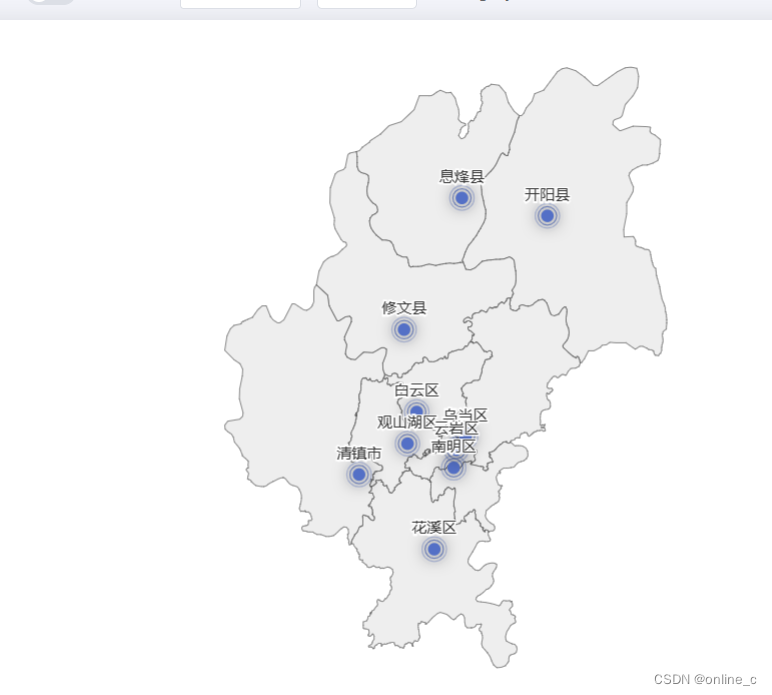772x695 pixels.
Task: Select the 修文县 label text
Action: coord(404,308)
